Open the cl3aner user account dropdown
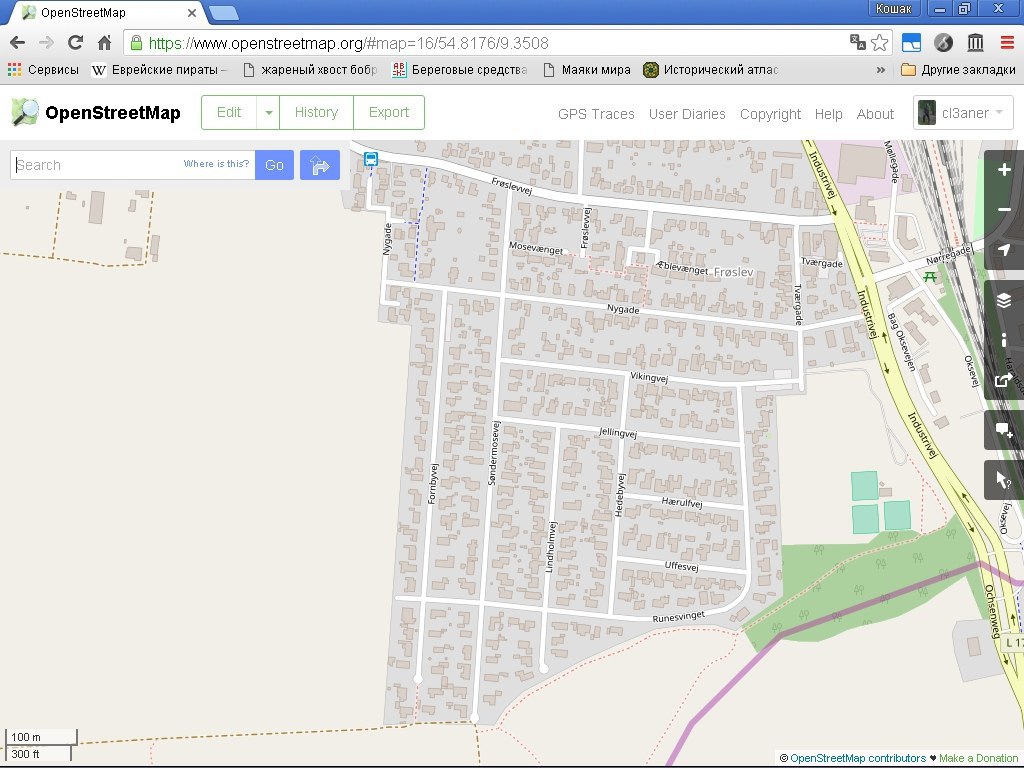The height and width of the screenshot is (768, 1024). click(x=964, y=113)
